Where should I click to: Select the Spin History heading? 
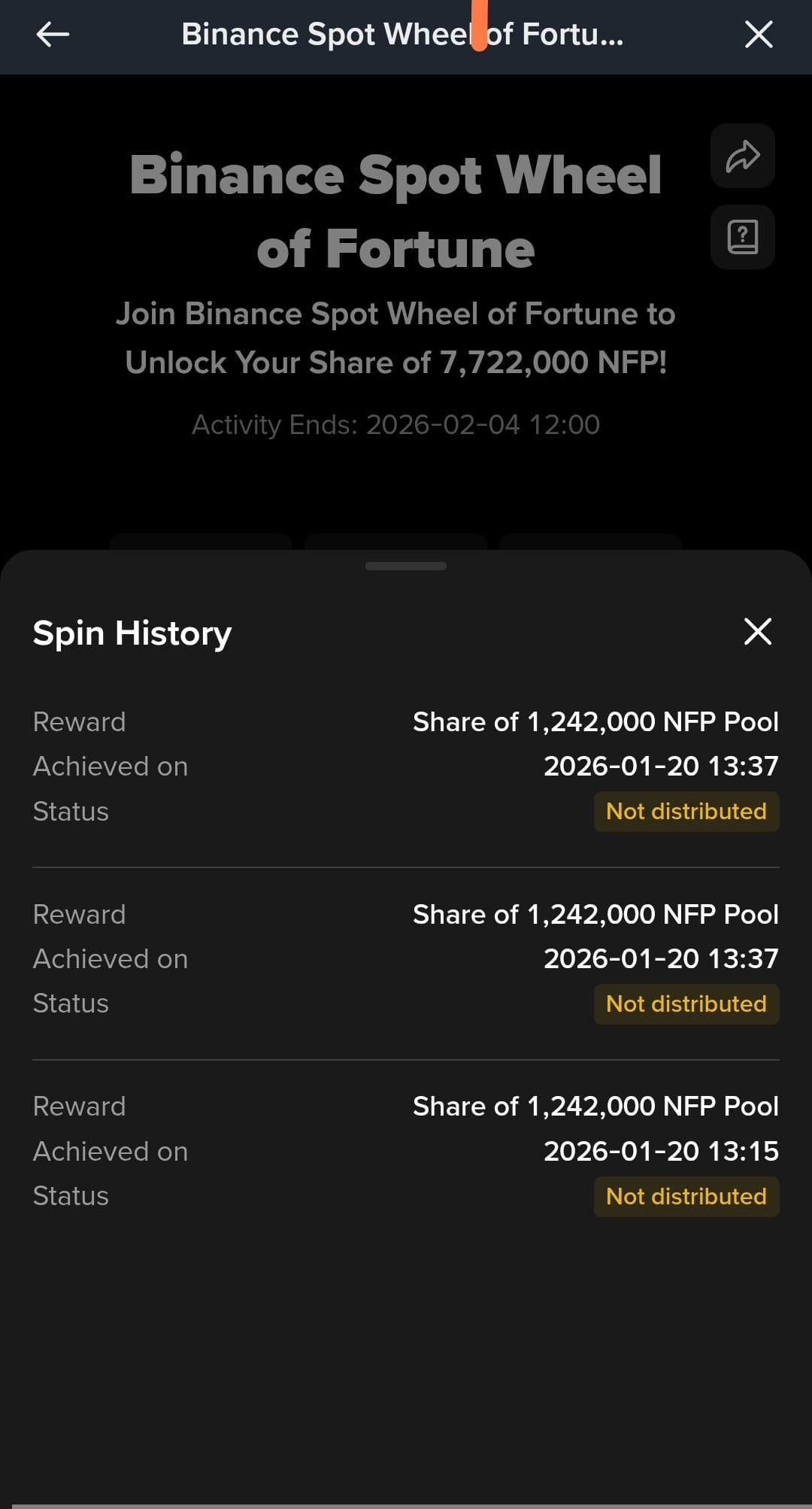point(132,633)
